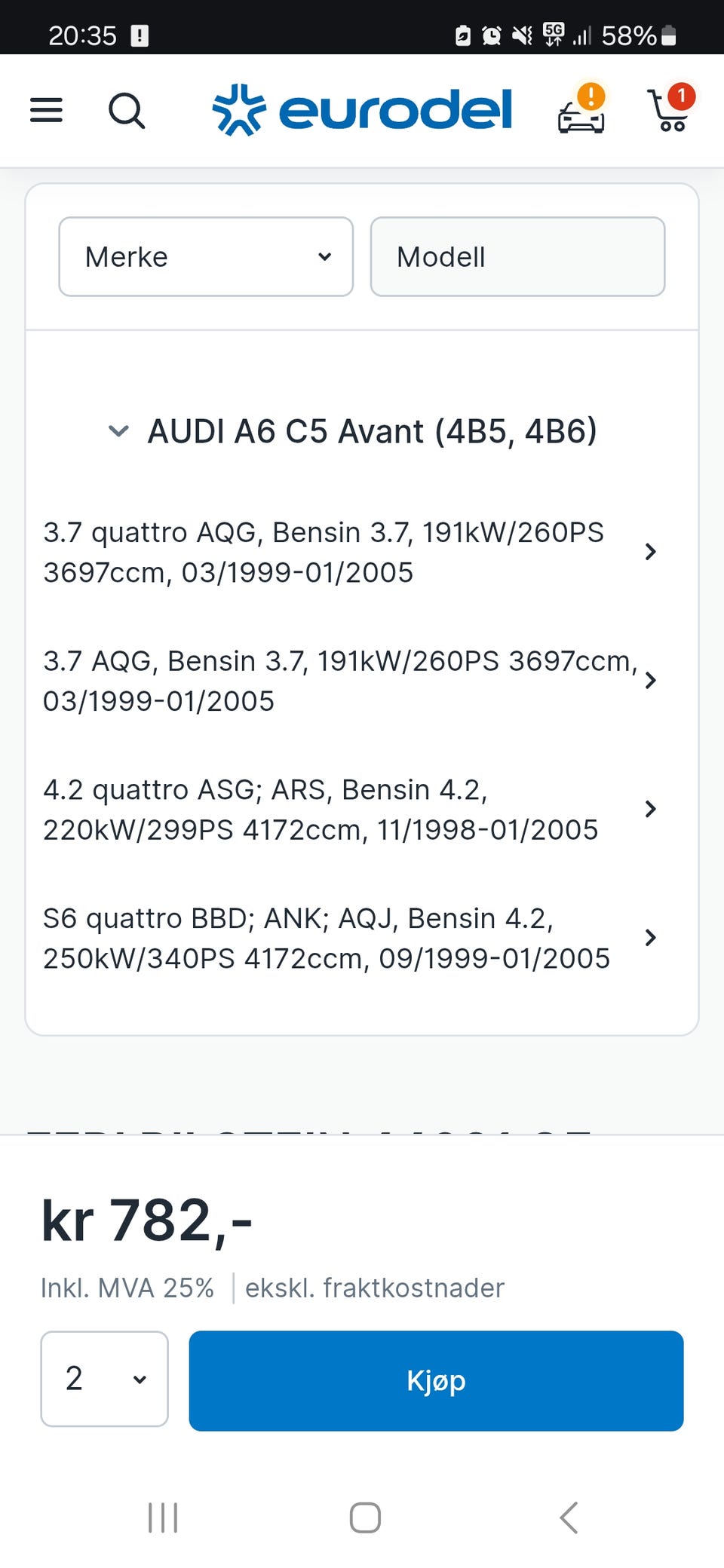
Task: Open the Modell dropdown field
Action: (517, 257)
